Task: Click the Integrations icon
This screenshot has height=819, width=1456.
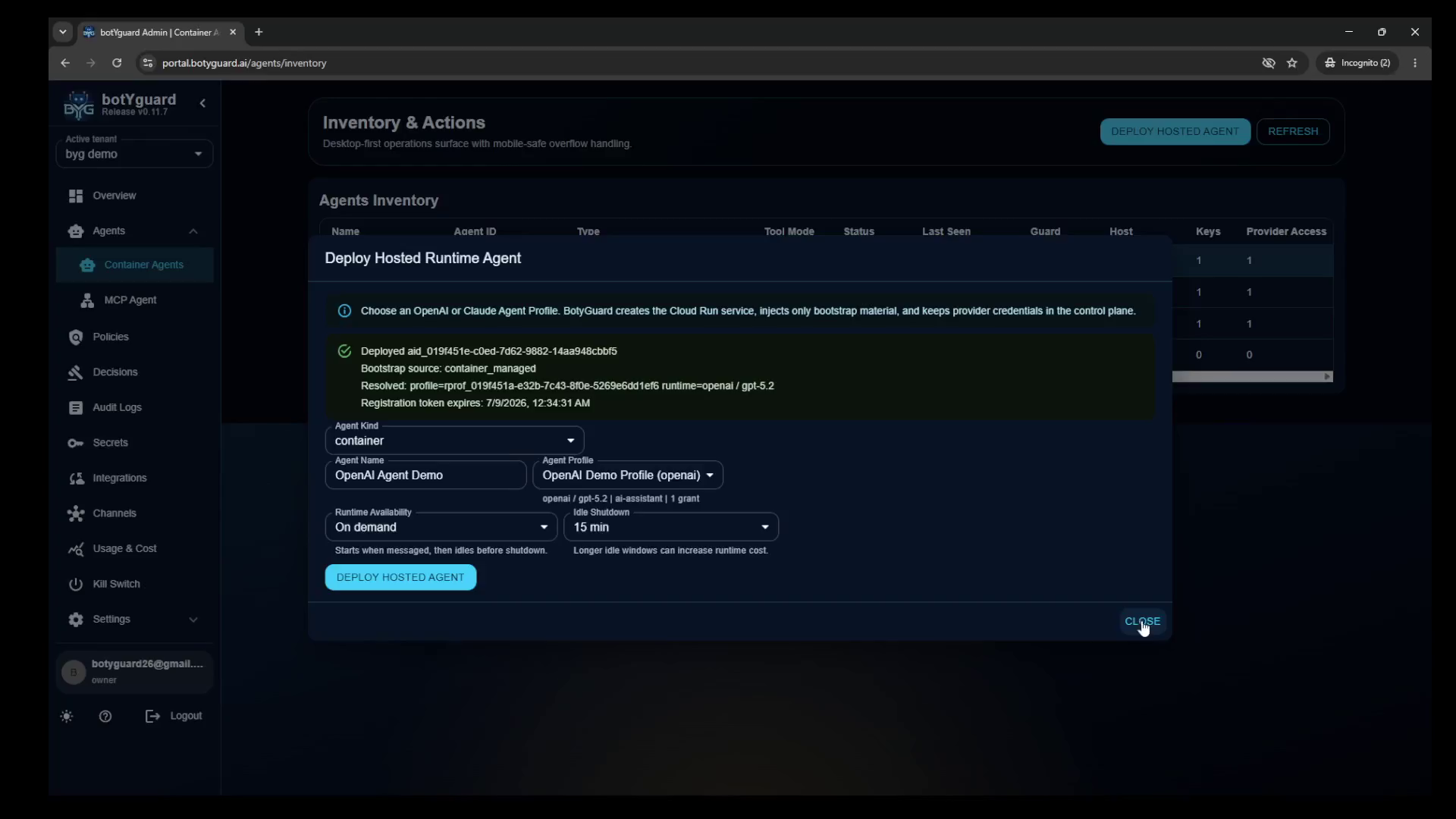Action: pyautogui.click(x=76, y=479)
